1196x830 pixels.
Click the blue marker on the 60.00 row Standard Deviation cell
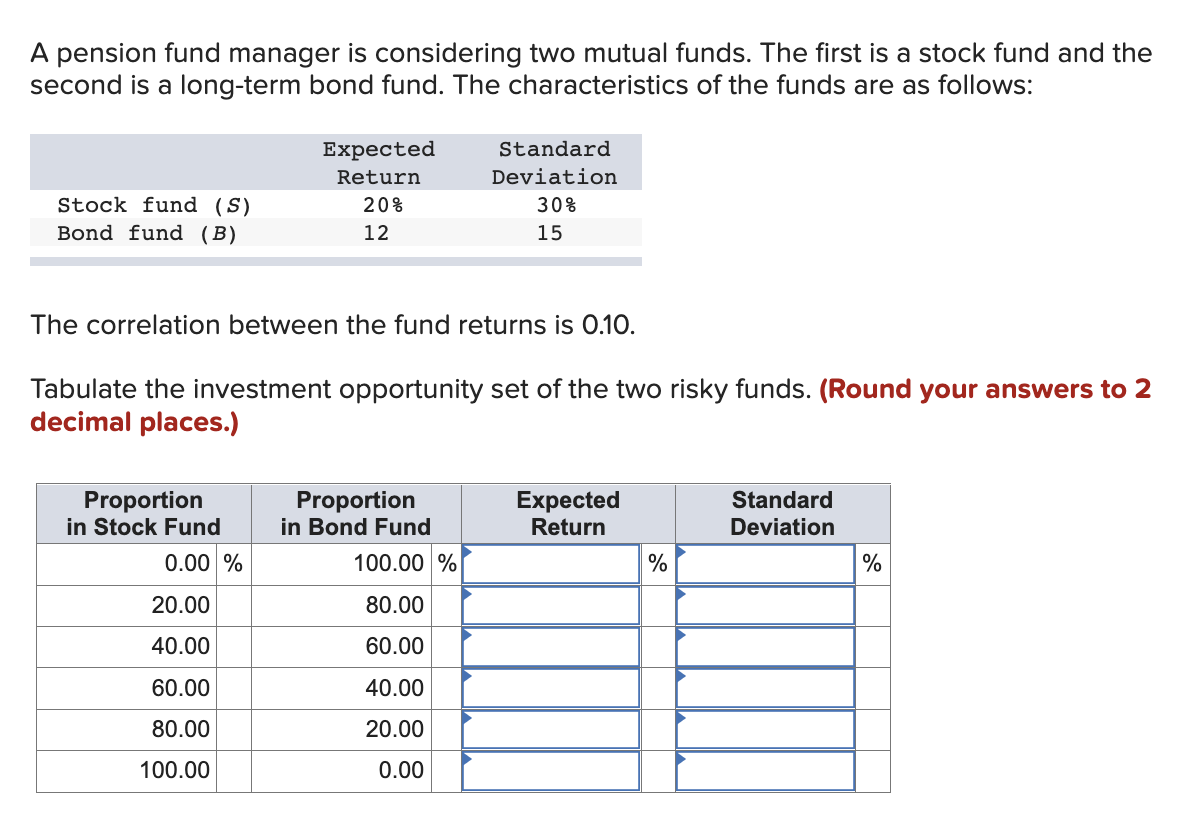[x=683, y=675]
